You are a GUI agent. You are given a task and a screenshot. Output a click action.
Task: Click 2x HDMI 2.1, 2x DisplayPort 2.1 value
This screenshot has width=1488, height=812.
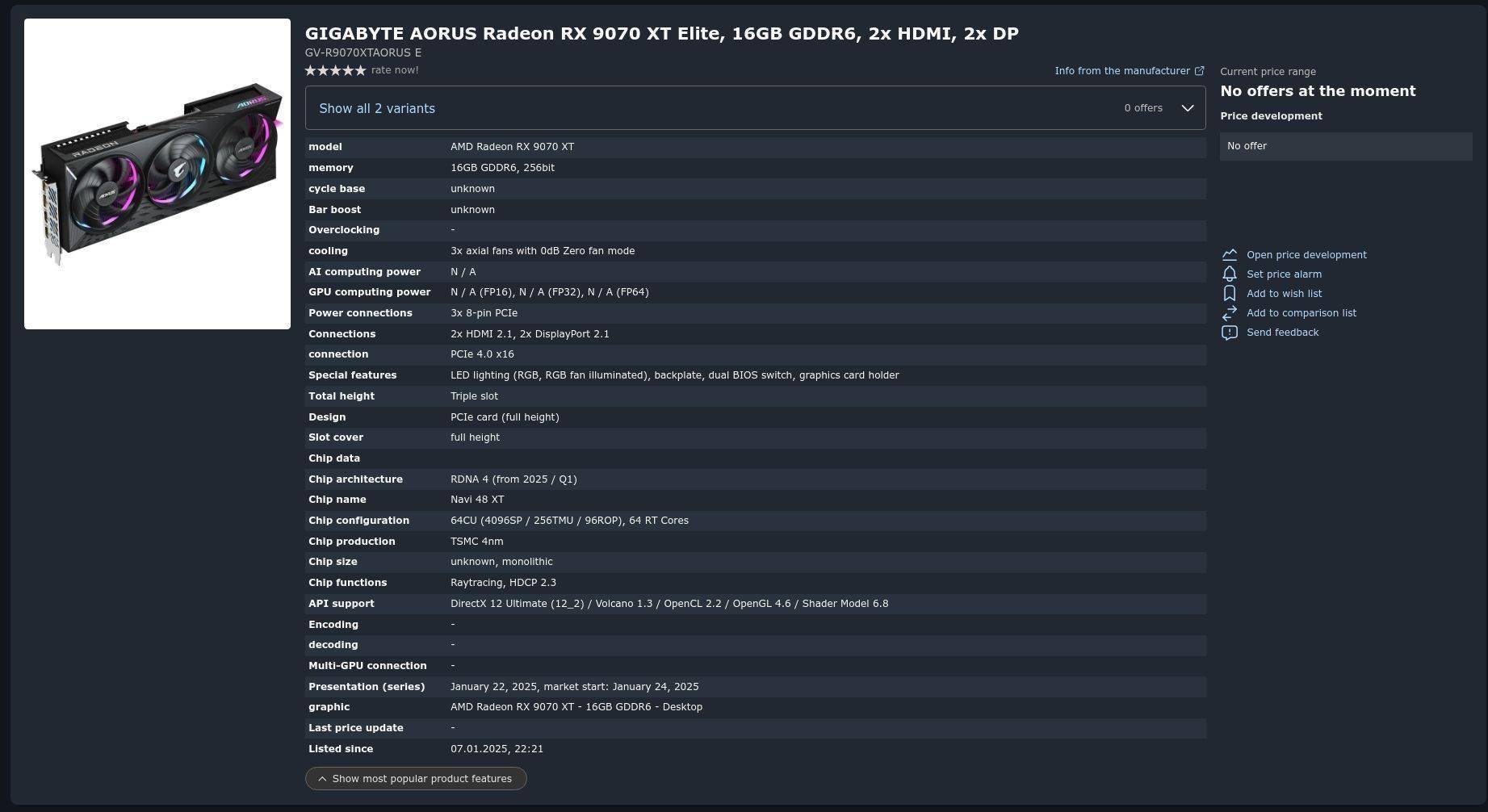click(x=530, y=334)
